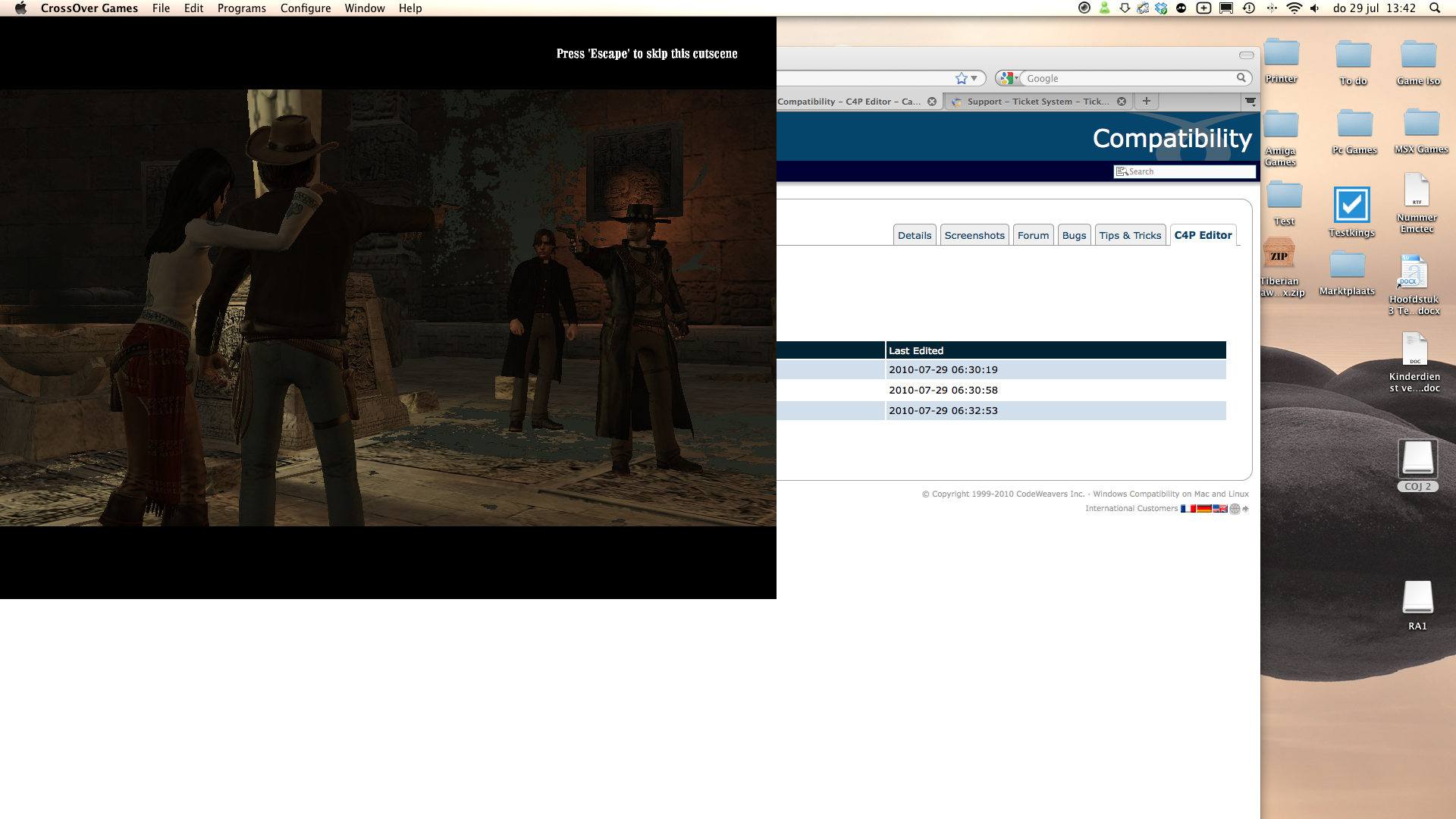Open the Downloads arrow menu bar icon
1456x819 pixels.
pos(1125,8)
